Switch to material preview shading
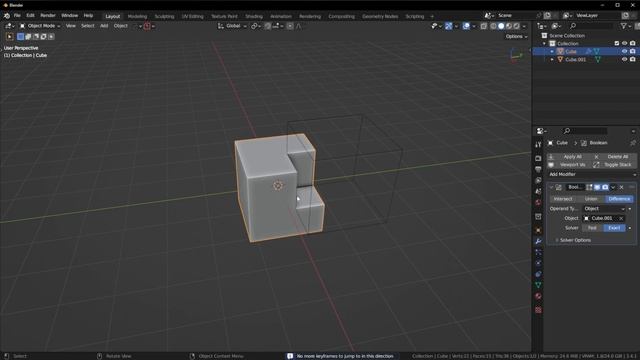 click(x=509, y=26)
